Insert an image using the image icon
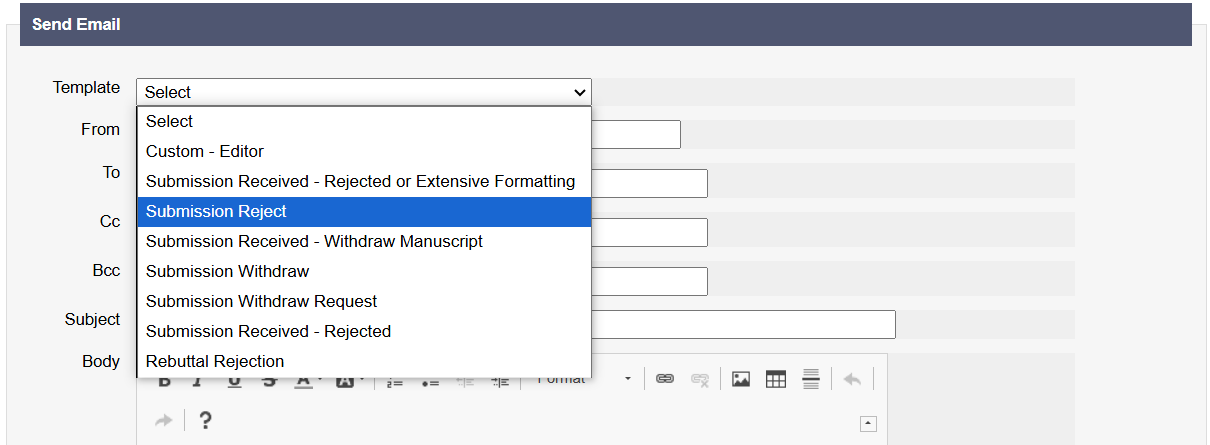The height and width of the screenshot is (445, 1210). [741, 380]
